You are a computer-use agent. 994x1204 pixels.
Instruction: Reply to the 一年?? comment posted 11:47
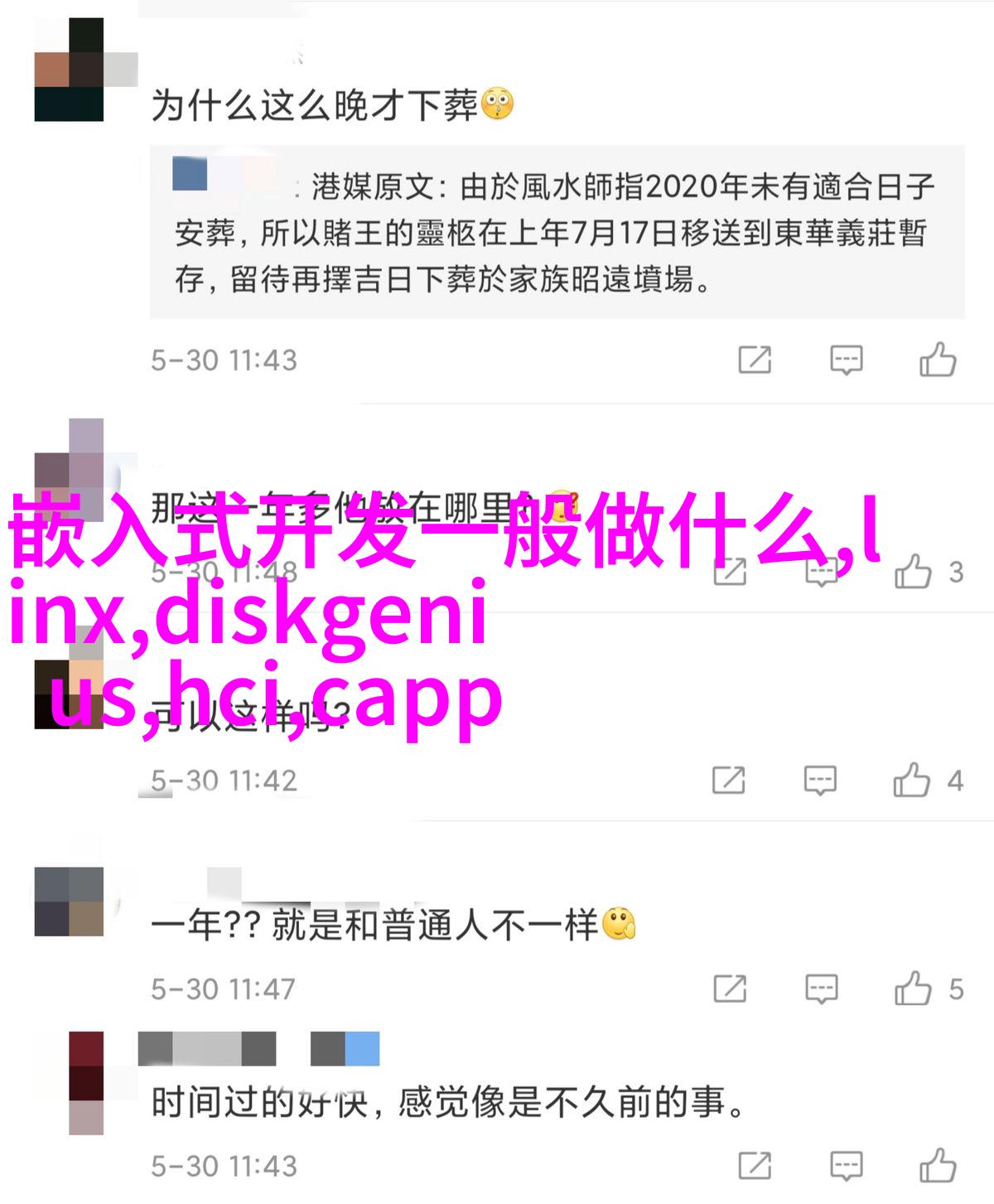tap(821, 989)
